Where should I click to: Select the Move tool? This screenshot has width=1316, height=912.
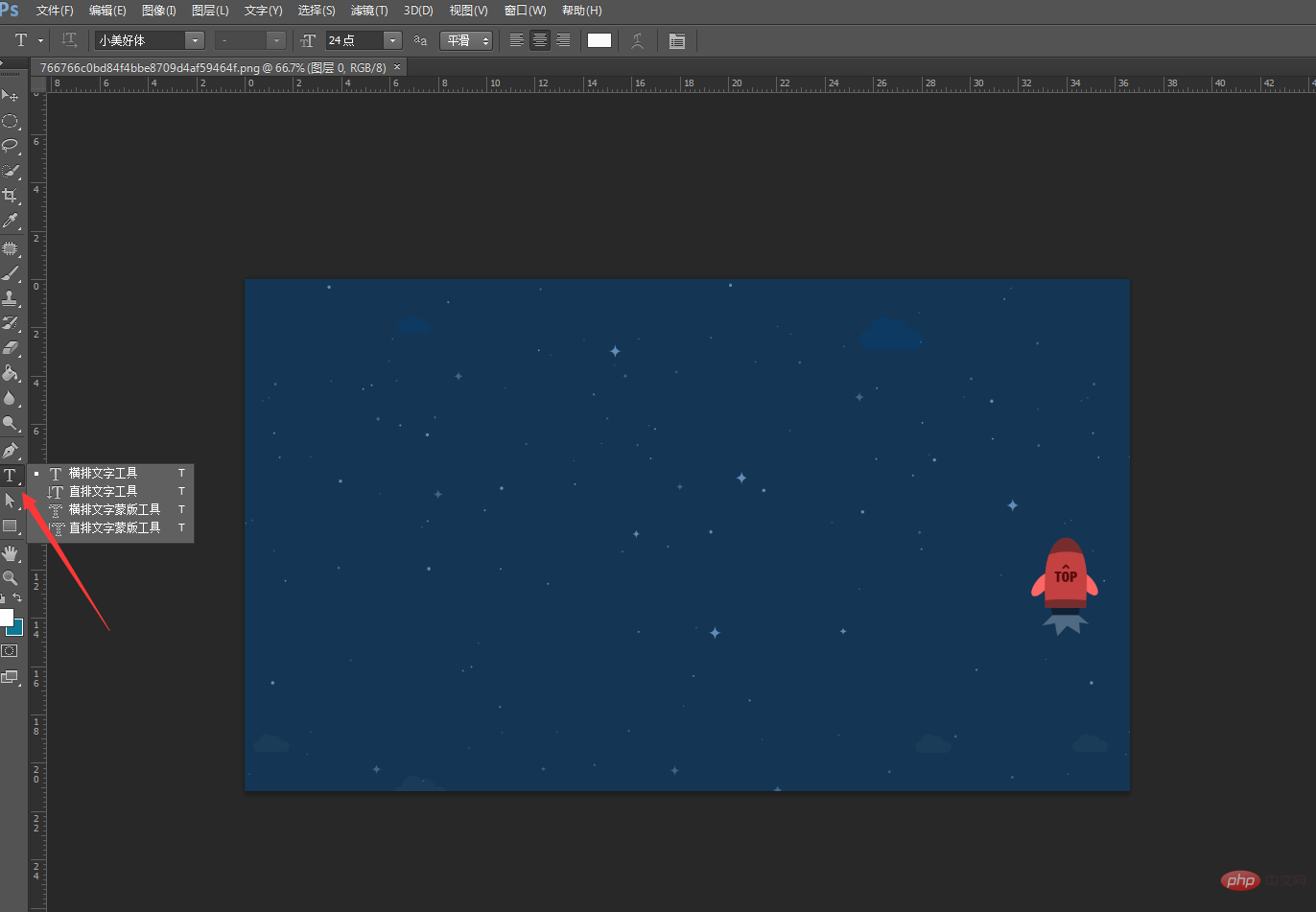pyautogui.click(x=10, y=96)
